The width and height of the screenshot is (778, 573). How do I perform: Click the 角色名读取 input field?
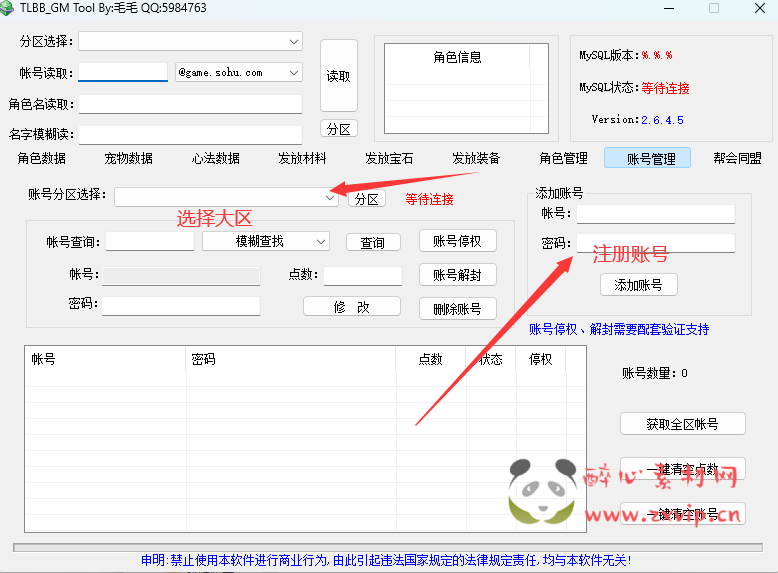pyautogui.click(x=191, y=104)
